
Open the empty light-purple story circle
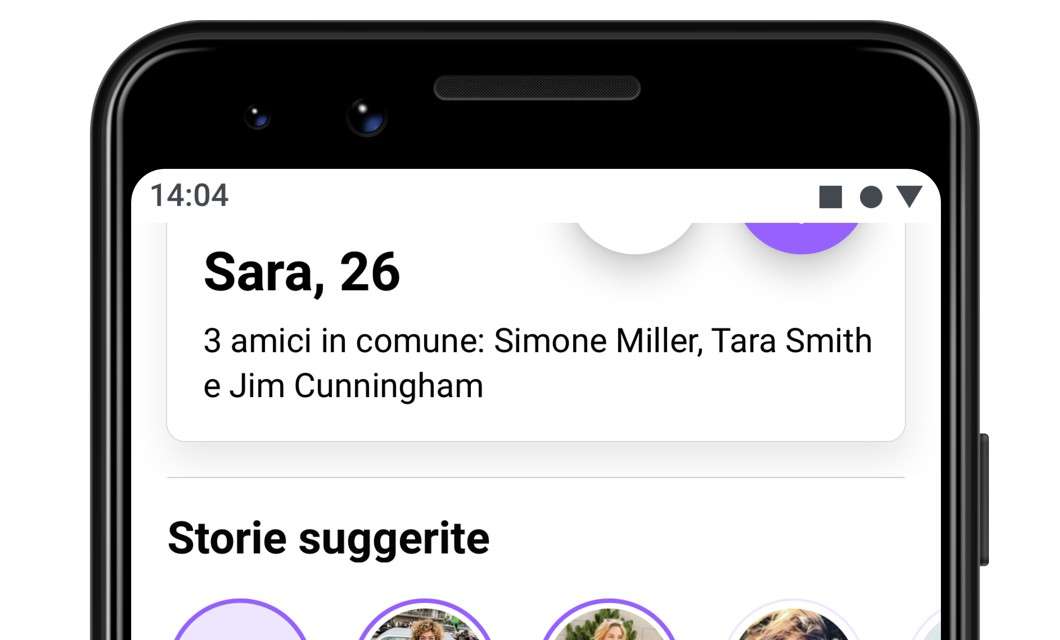[x=240, y=620]
